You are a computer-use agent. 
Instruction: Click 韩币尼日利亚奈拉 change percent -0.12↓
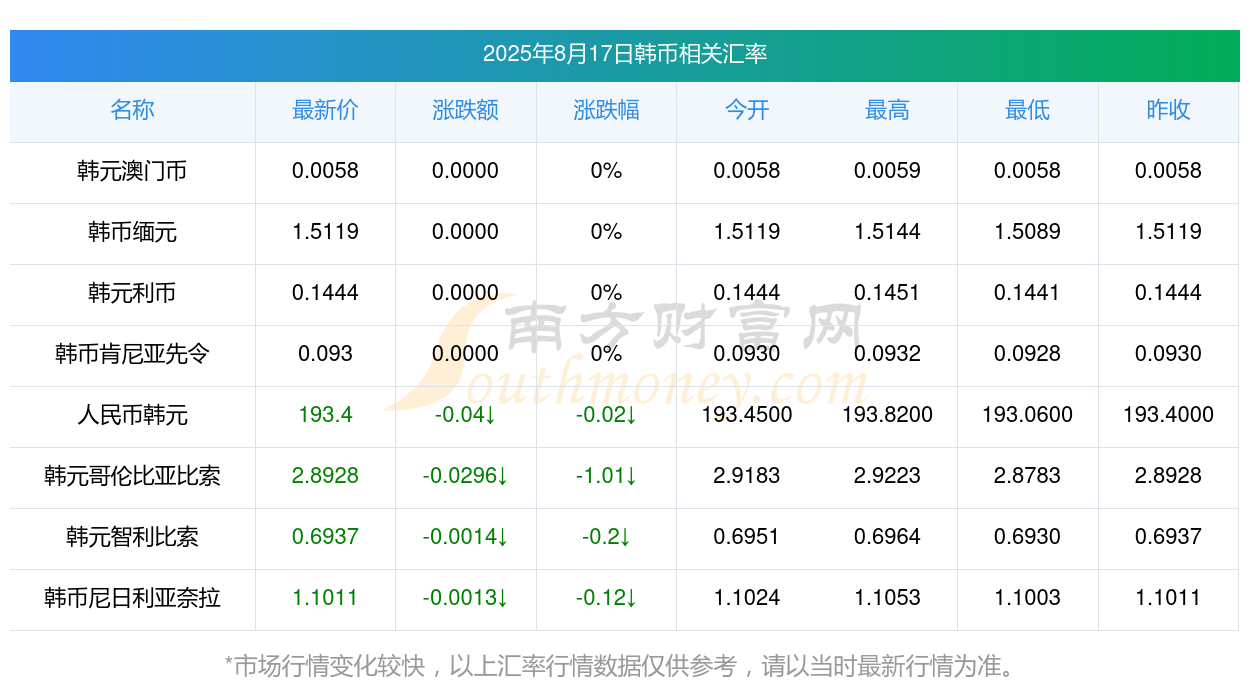pyautogui.click(x=606, y=598)
